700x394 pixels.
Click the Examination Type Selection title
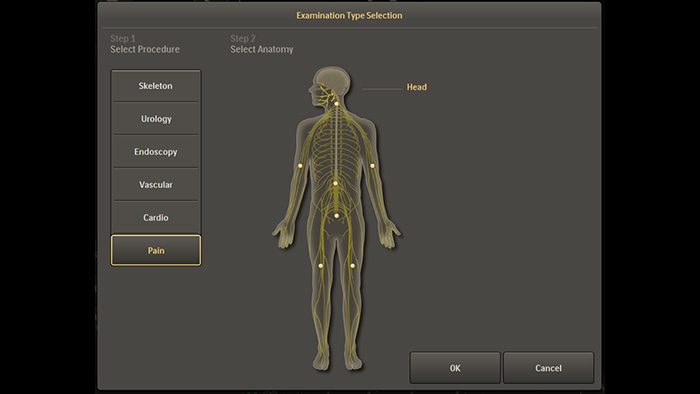(349, 16)
